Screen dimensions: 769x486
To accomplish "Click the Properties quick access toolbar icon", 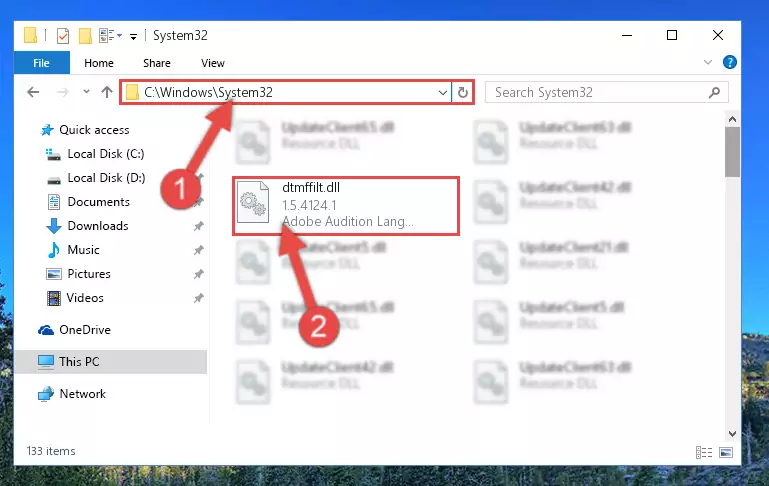I will pos(63,36).
